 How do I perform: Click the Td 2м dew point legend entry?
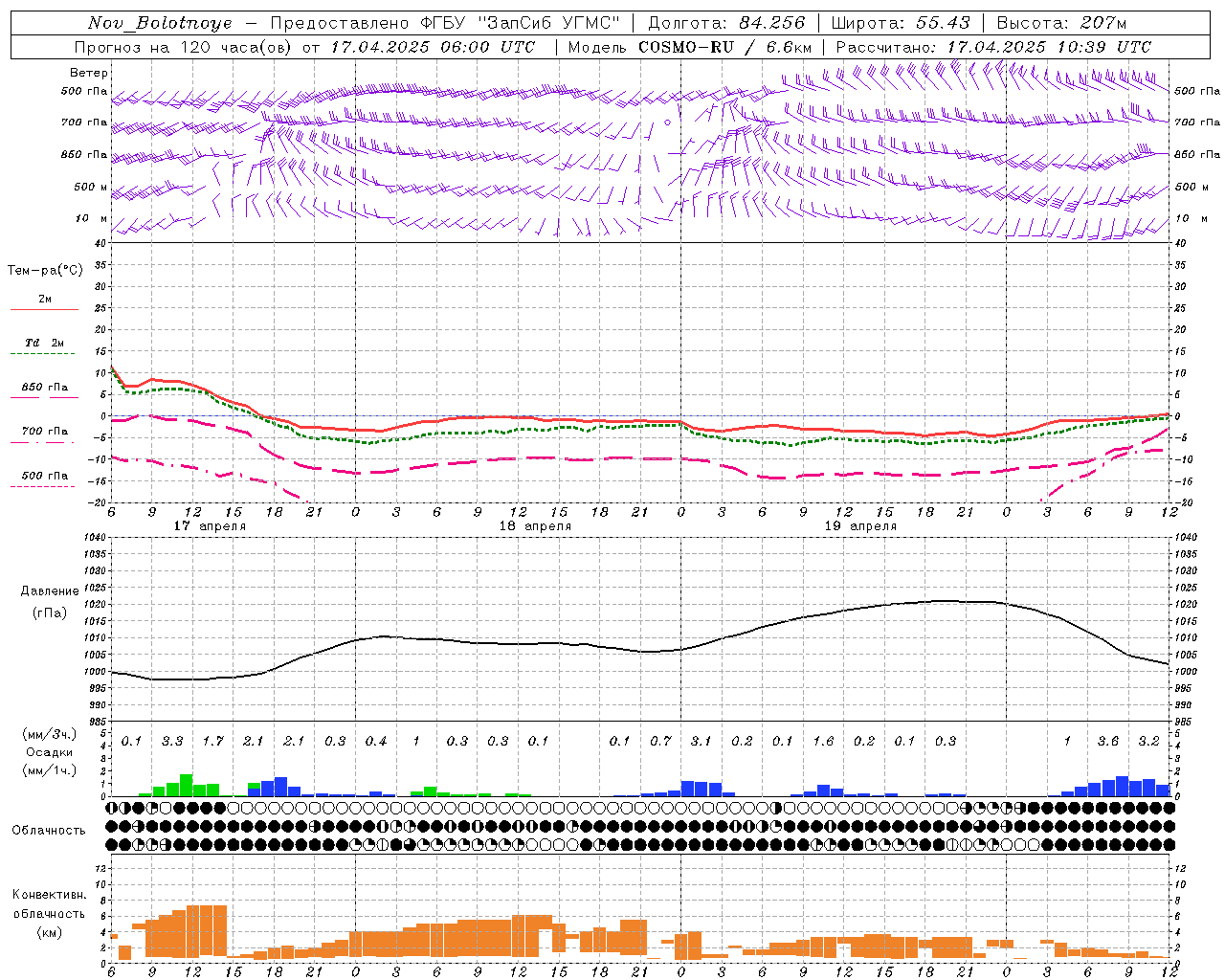point(45,343)
